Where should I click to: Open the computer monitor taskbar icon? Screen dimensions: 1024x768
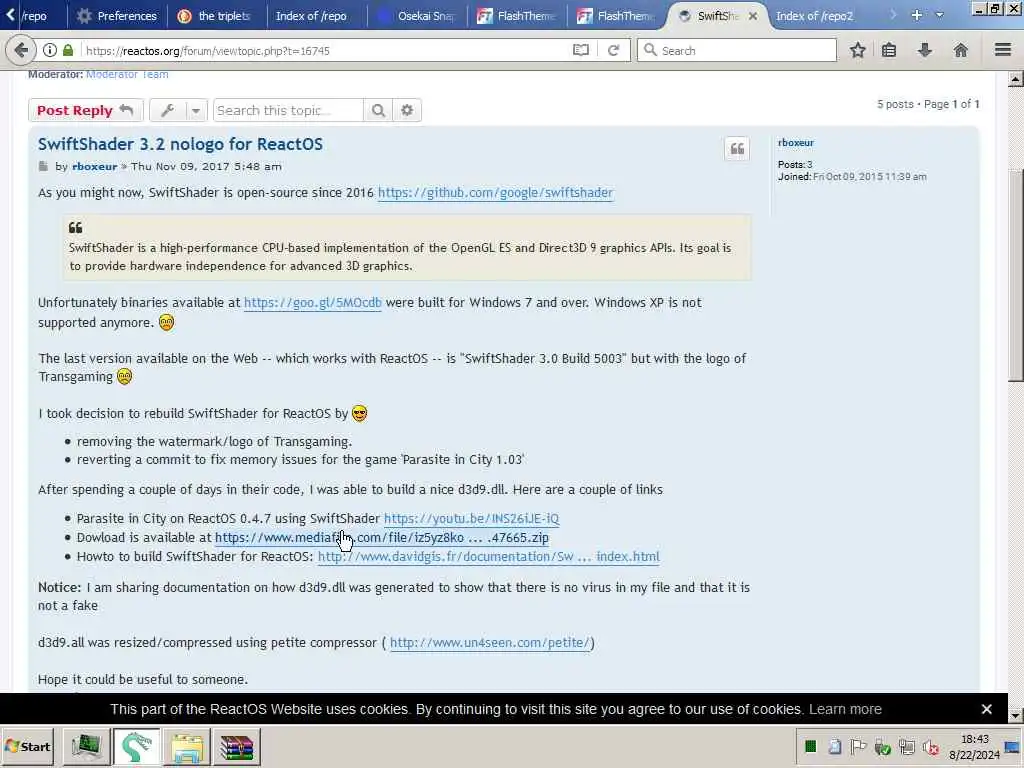point(87,747)
